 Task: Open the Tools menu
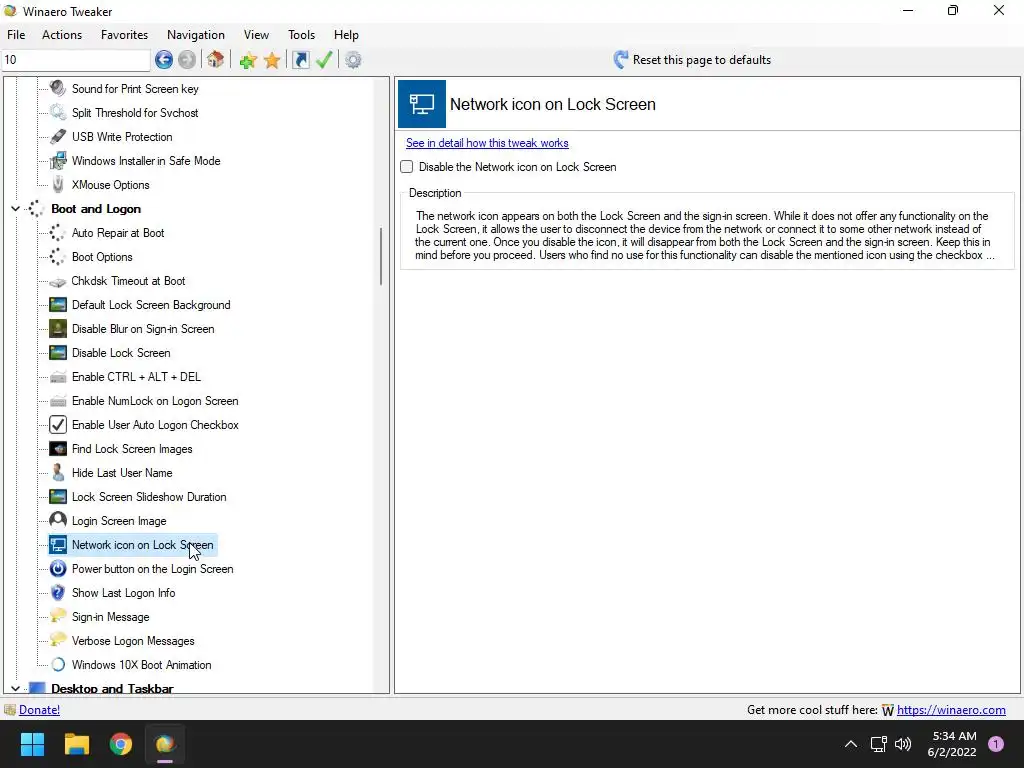click(x=301, y=35)
